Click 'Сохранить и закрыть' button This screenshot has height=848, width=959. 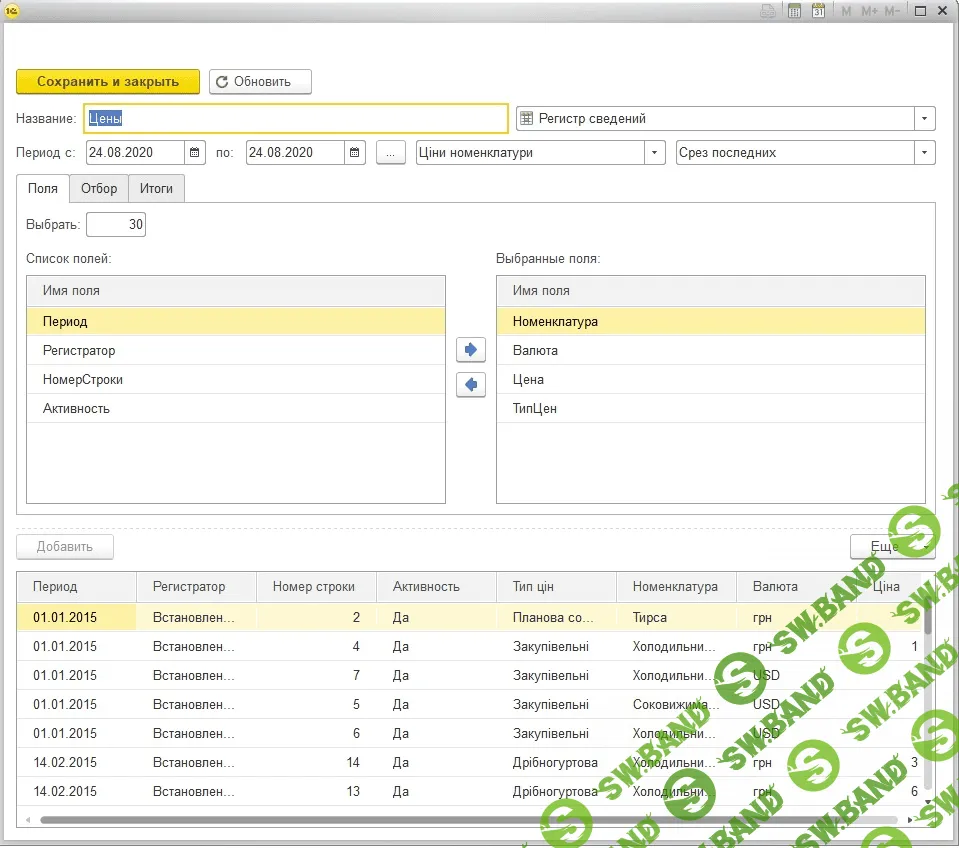pyautogui.click(x=108, y=82)
